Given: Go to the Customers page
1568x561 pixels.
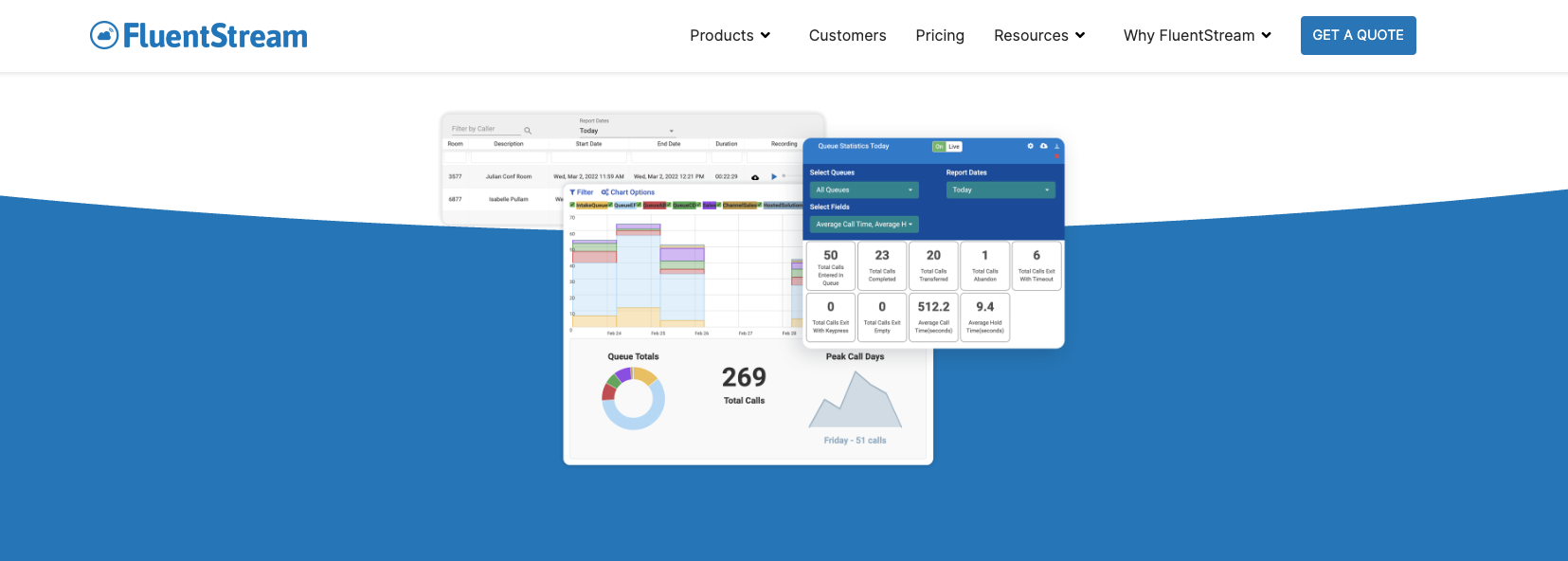Looking at the screenshot, I should point(847,35).
